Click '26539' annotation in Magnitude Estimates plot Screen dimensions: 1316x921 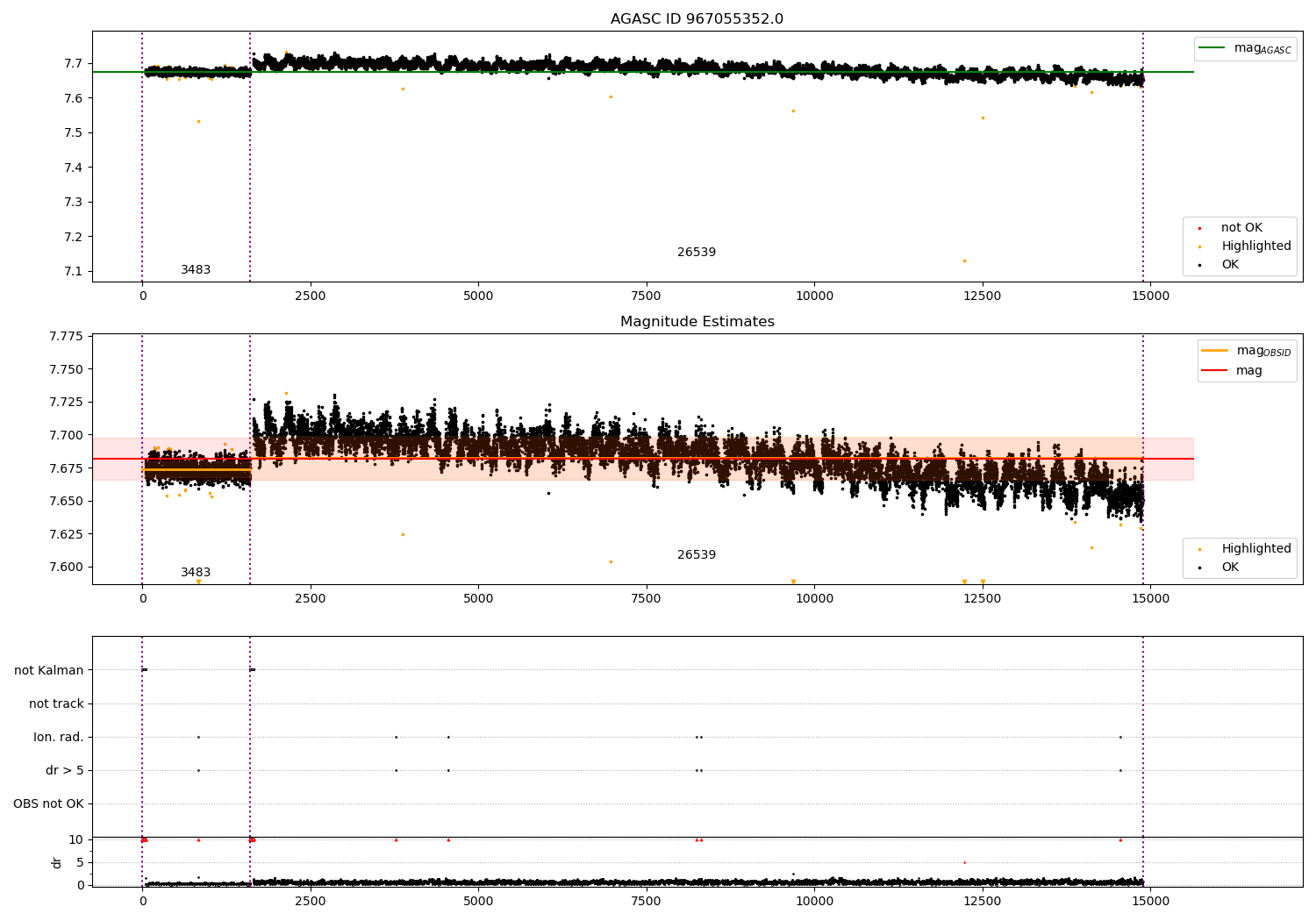(x=697, y=555)
